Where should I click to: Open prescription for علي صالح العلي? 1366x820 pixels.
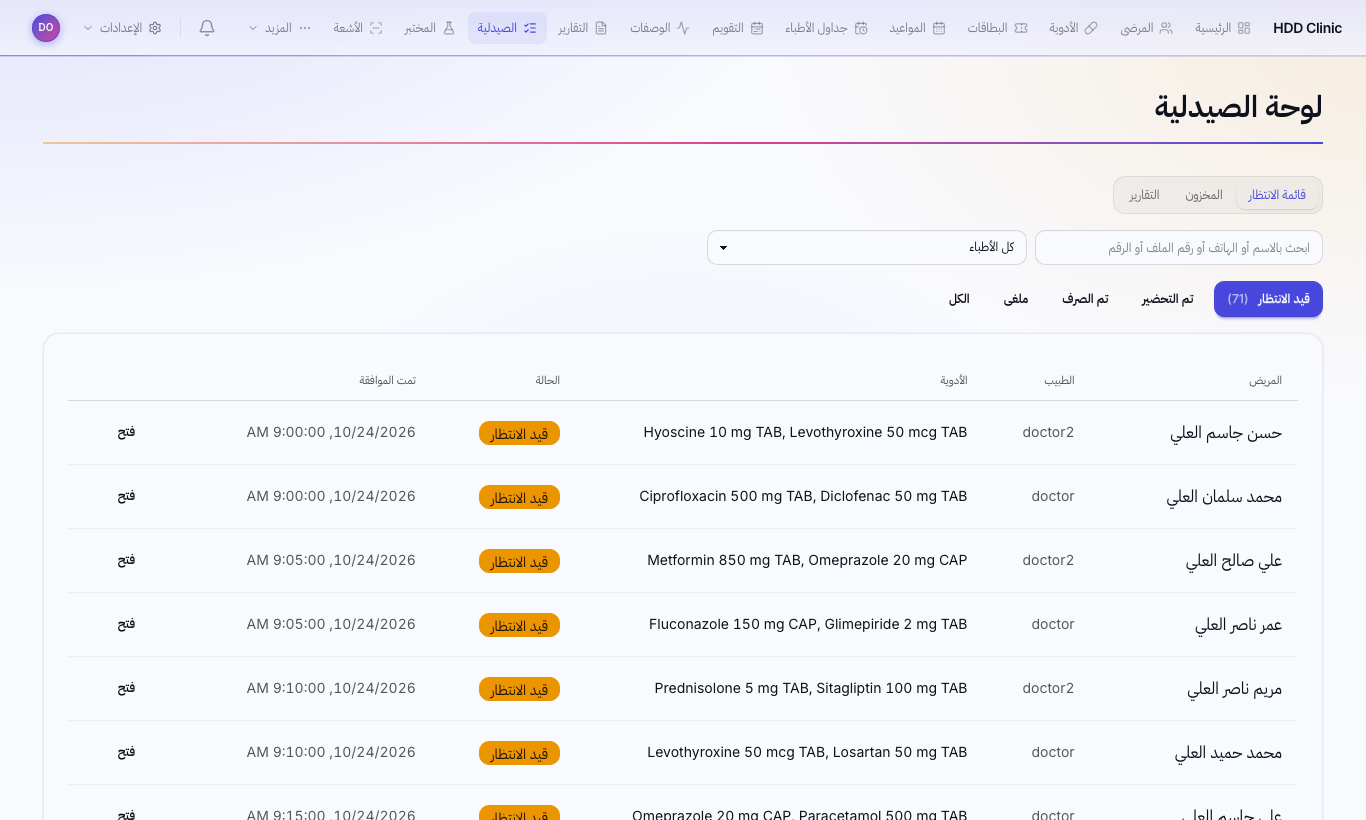click(x=126, y=560)
